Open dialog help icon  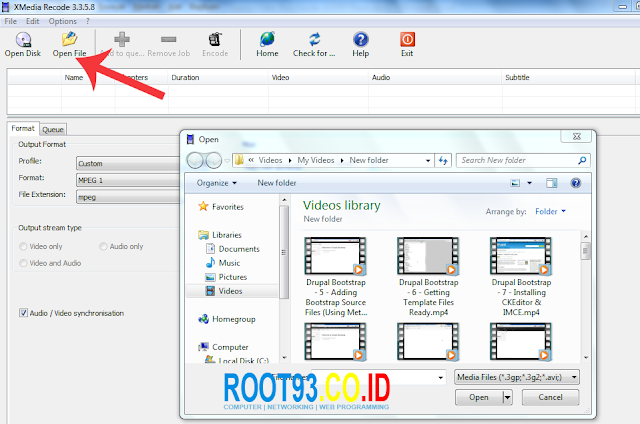[576, 183]
